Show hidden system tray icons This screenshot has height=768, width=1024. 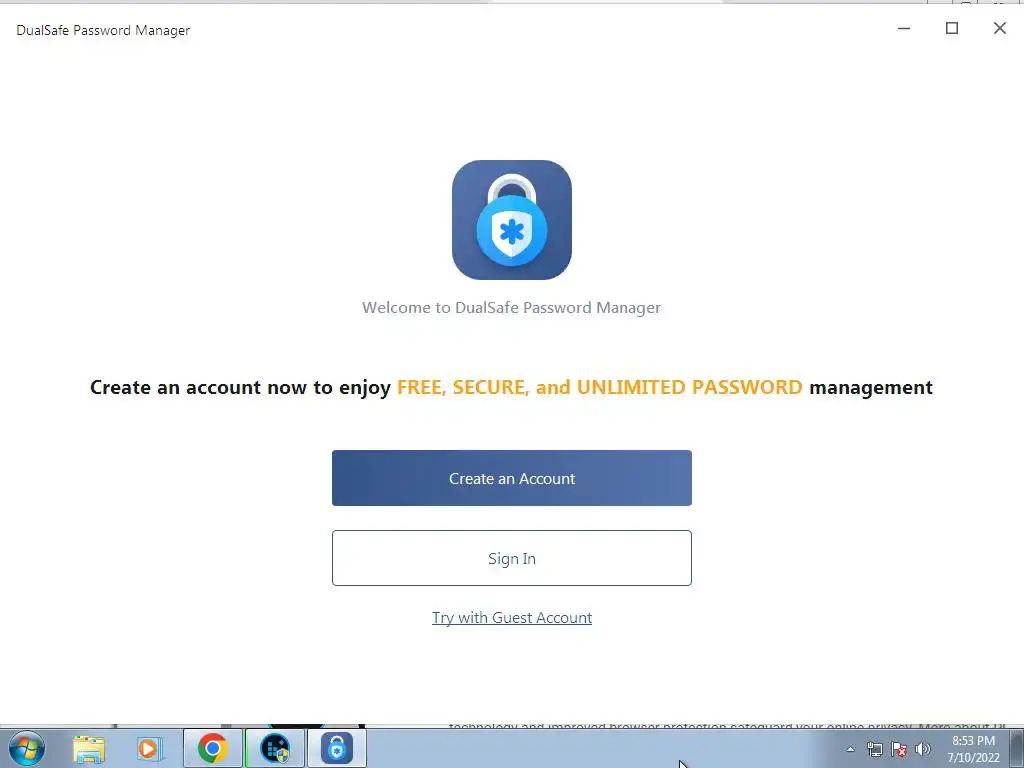(850, 750)
